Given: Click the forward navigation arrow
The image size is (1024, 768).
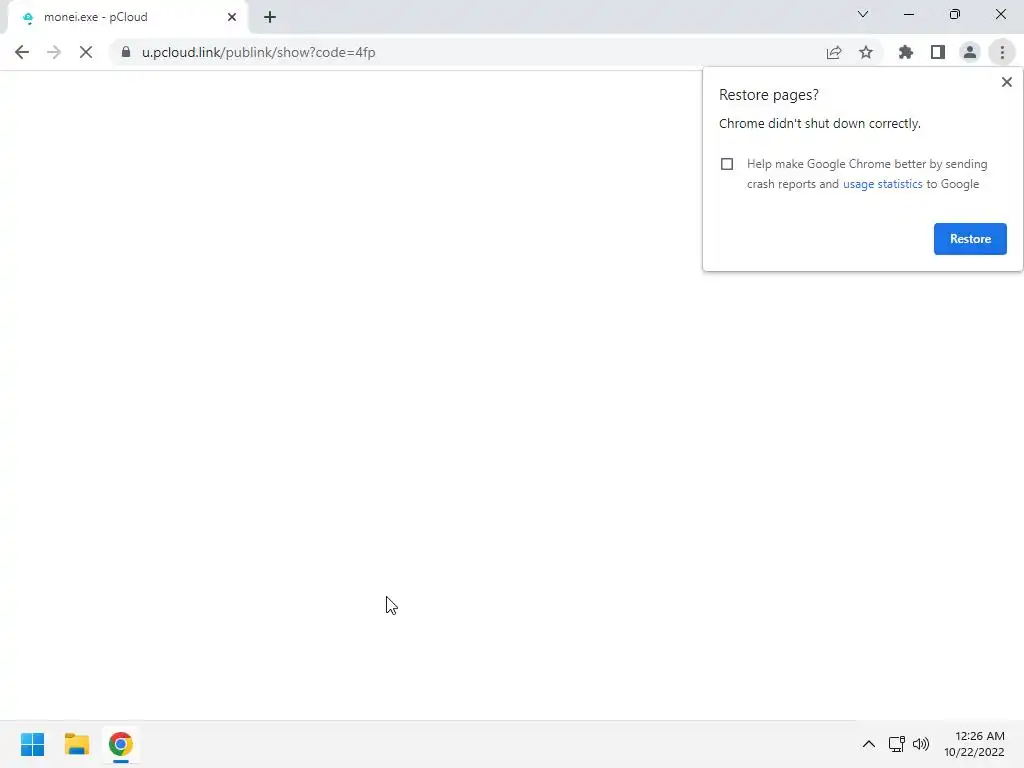Looking at the screenshot, I should (54, 52).
